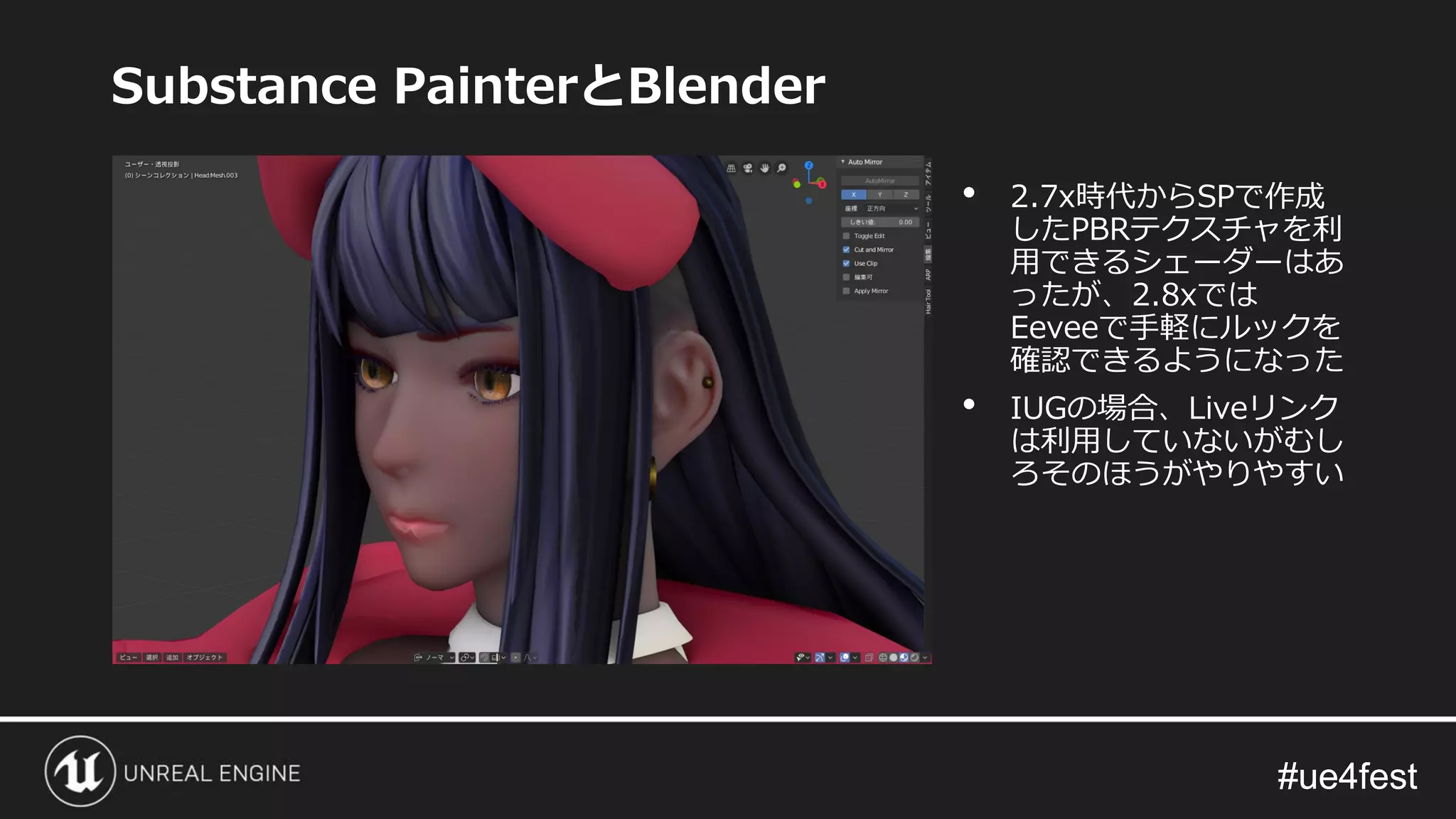
Task: Toggle the snapping magnet icon
Action: [x=484, y=658]
